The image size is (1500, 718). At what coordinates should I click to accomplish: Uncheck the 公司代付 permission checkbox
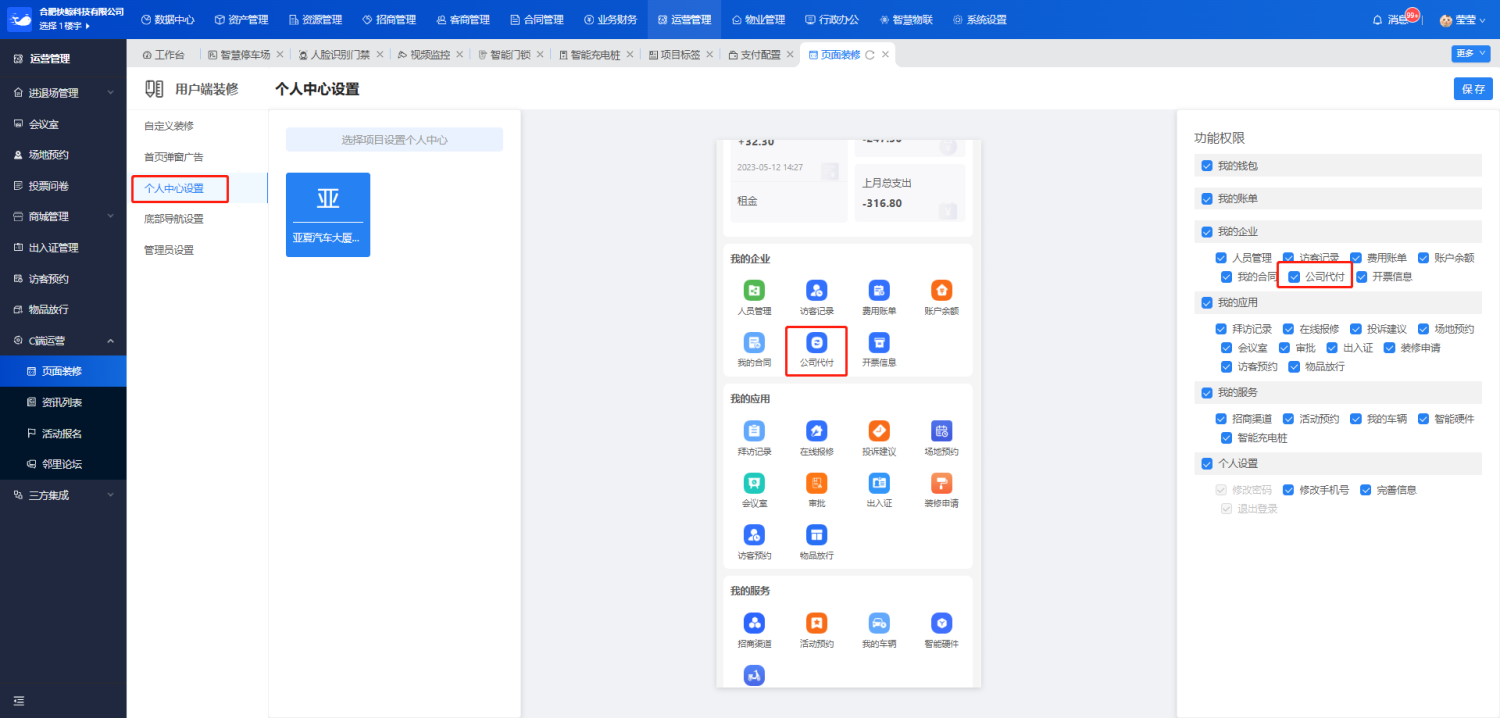click(1294, 276)
